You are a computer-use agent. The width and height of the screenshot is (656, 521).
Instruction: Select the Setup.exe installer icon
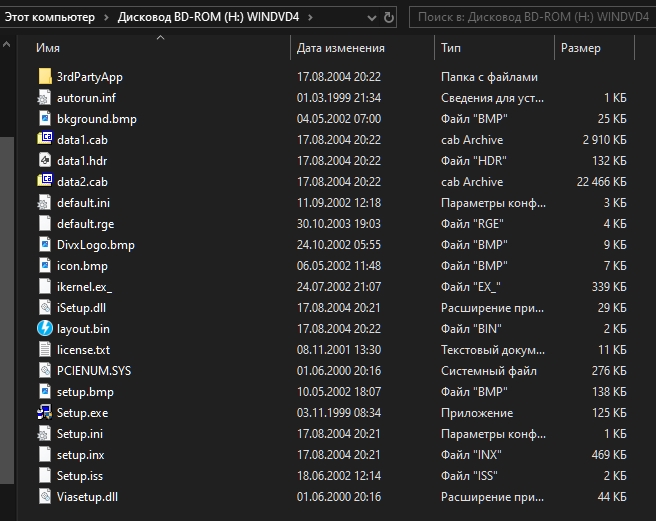click(x=45, y=413)
